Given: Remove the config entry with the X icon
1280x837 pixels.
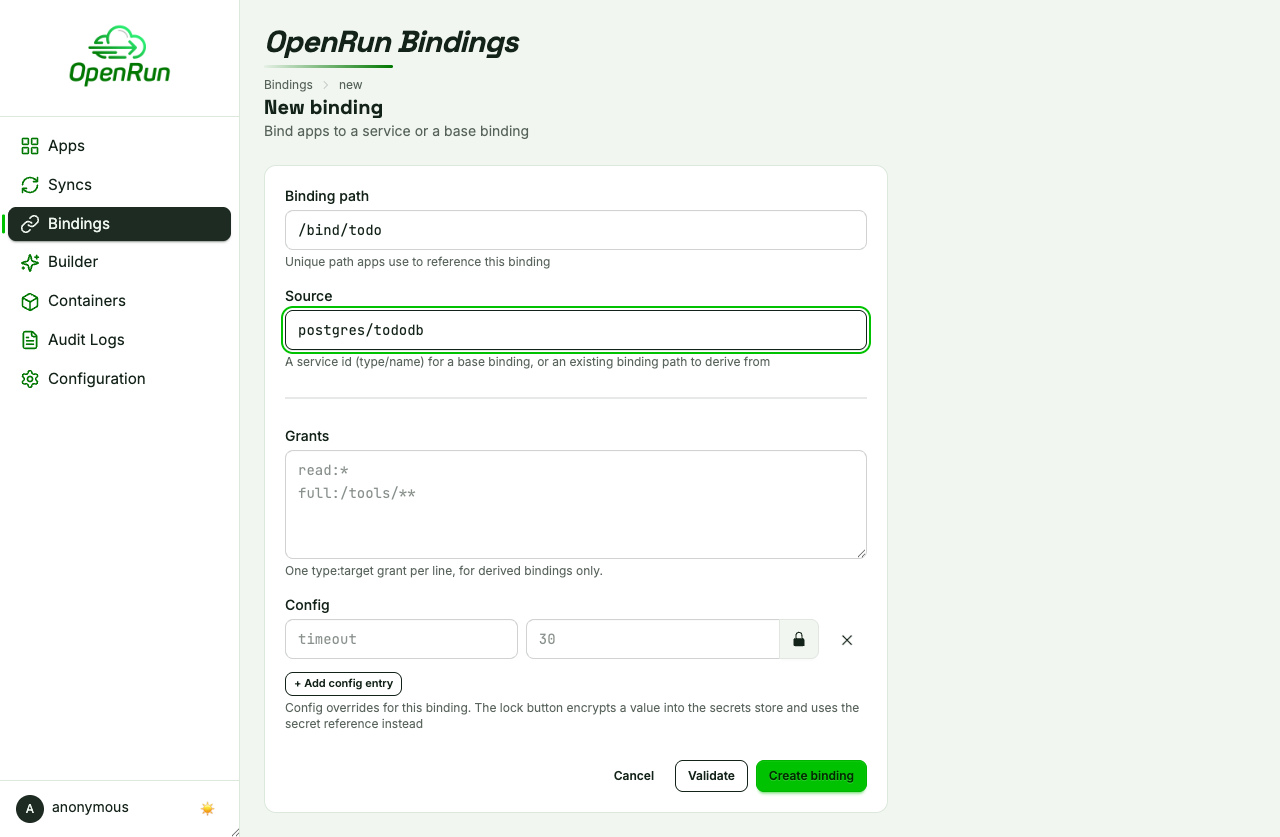Looking at the screenshot, I should tap(847, 640).
